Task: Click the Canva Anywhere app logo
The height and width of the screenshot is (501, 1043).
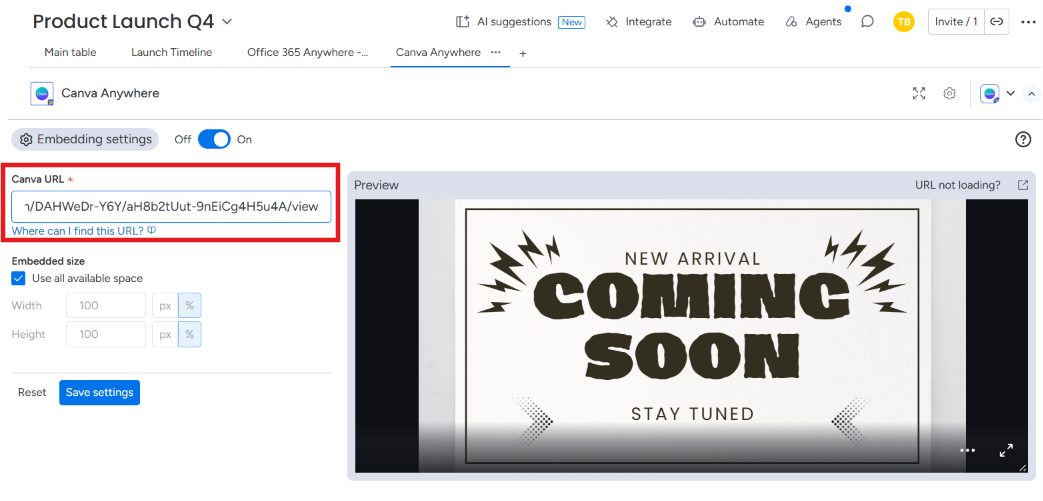Action: point(42,94)
